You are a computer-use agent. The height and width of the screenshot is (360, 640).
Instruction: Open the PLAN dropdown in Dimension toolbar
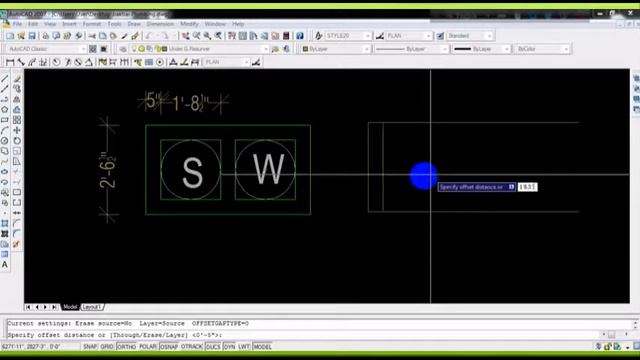tap(227, 62)
